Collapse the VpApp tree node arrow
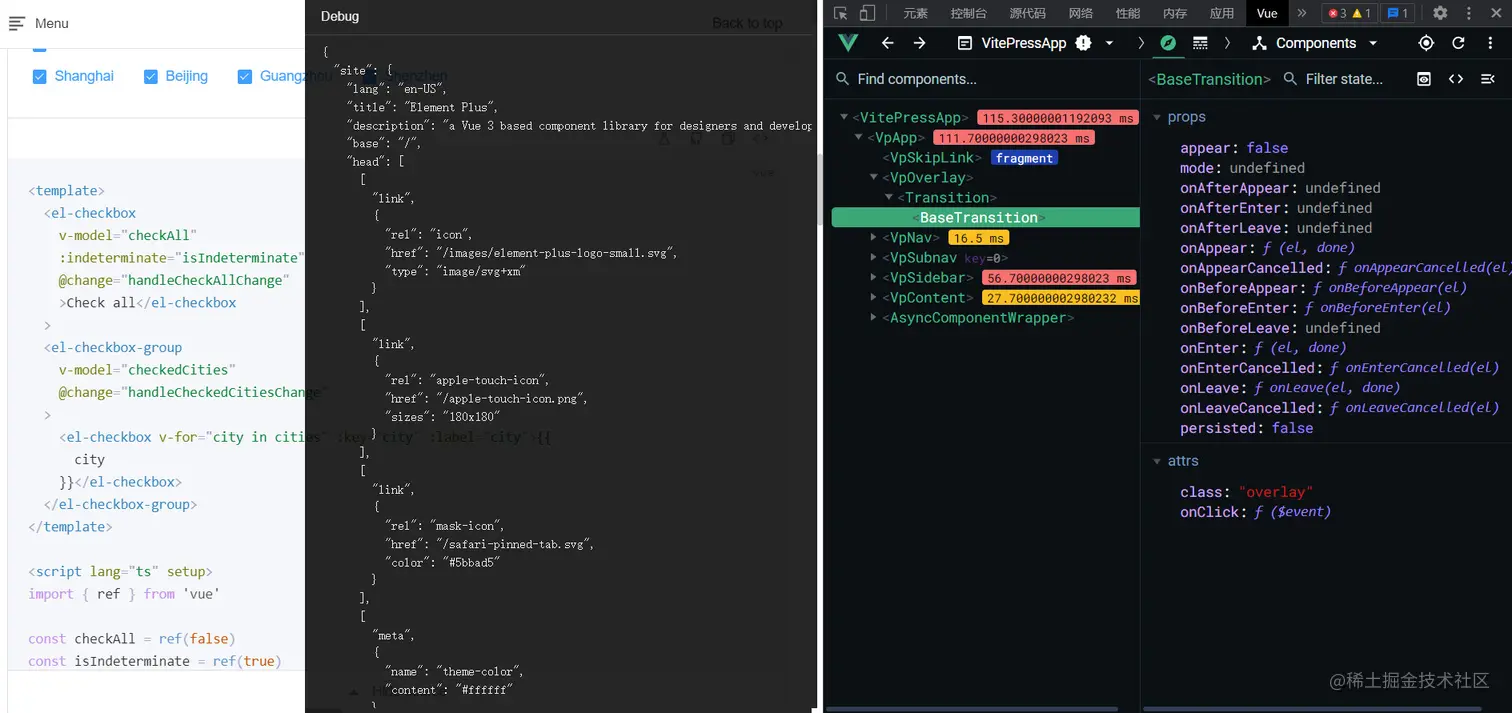Viewport: 1512px width, 713px height. [x=857, y=138]
